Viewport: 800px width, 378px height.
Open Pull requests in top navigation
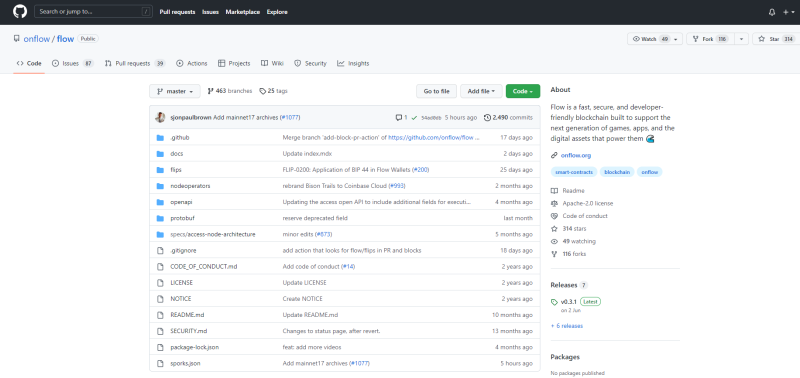point(177,12)
